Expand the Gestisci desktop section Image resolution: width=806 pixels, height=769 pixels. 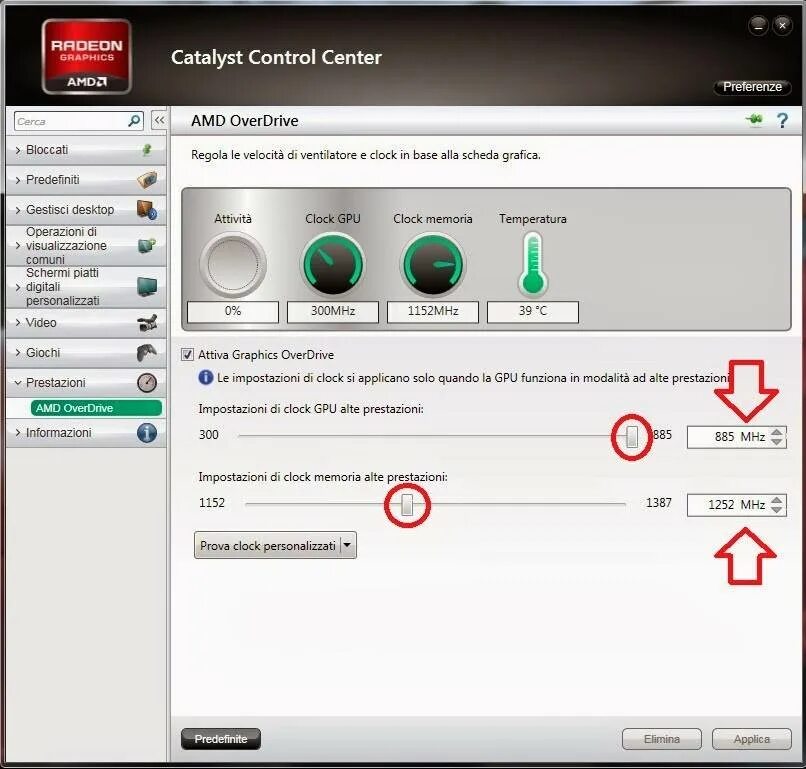click(18, 210)
